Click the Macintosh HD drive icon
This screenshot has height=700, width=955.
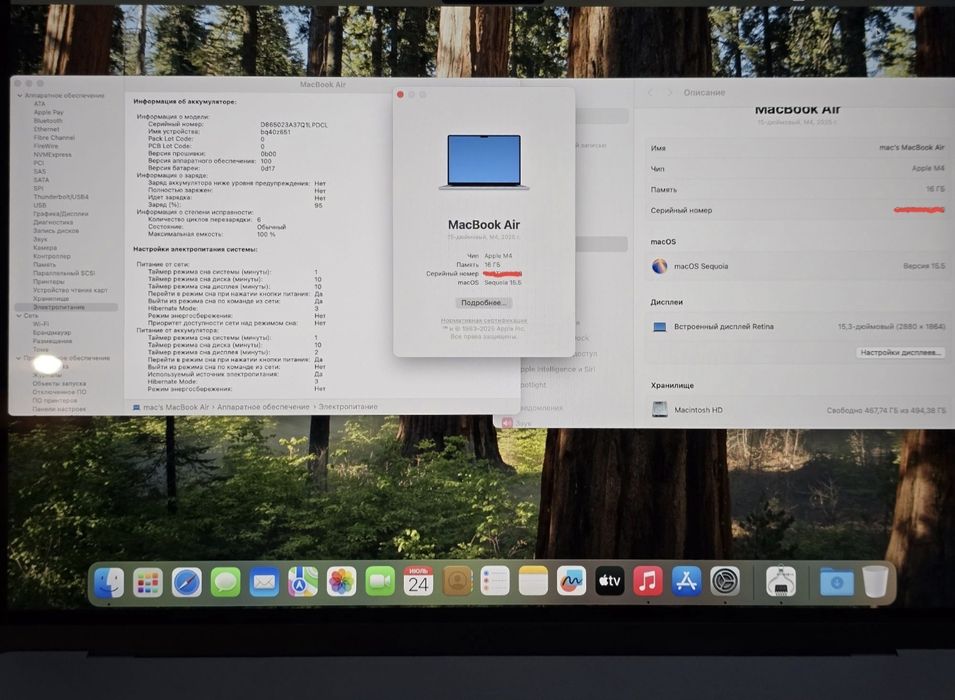660,410
